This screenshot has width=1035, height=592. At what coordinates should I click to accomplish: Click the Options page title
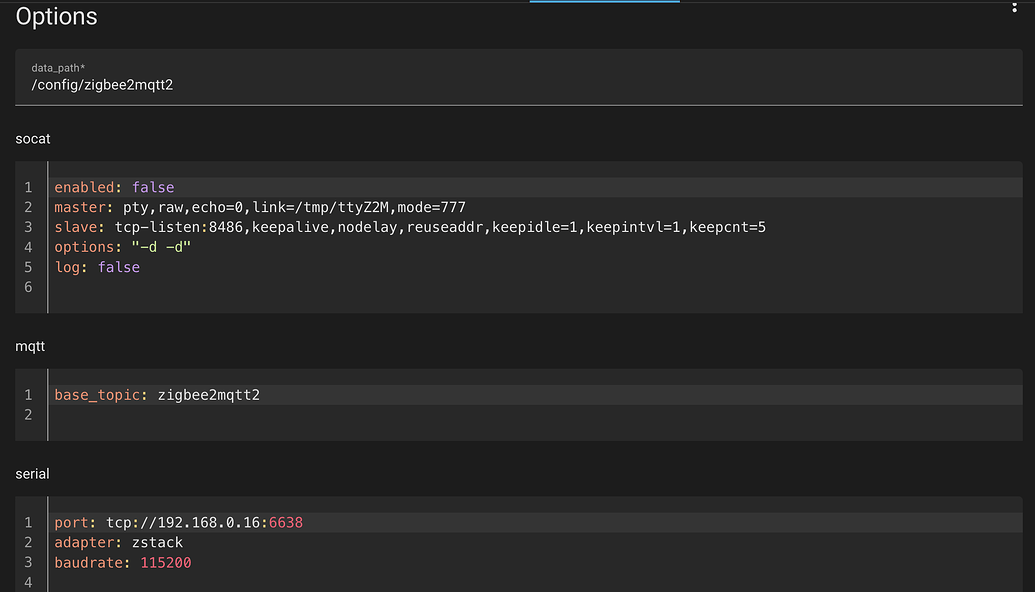click(x=56, y=16)
